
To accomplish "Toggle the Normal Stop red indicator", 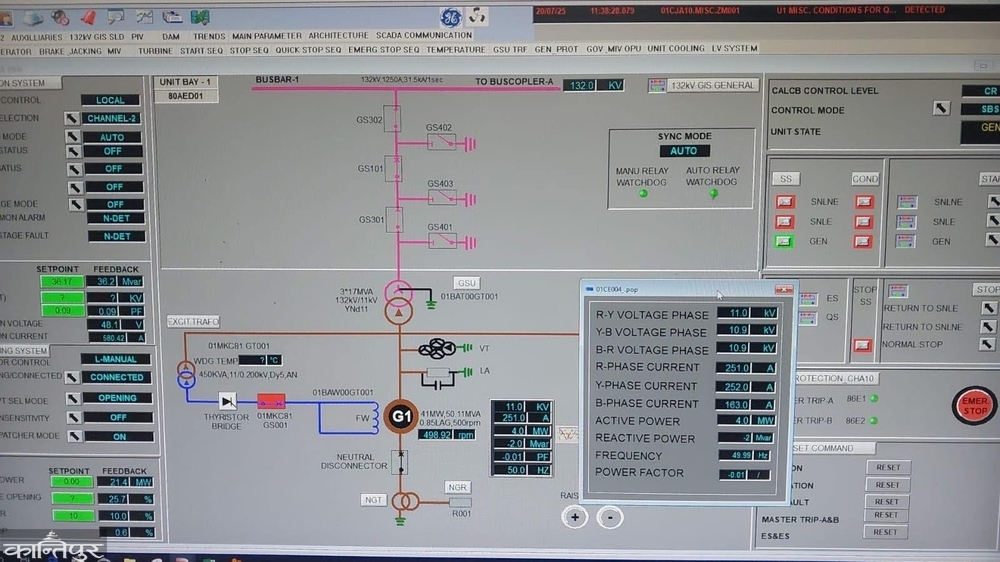I will tap(863, 345).
